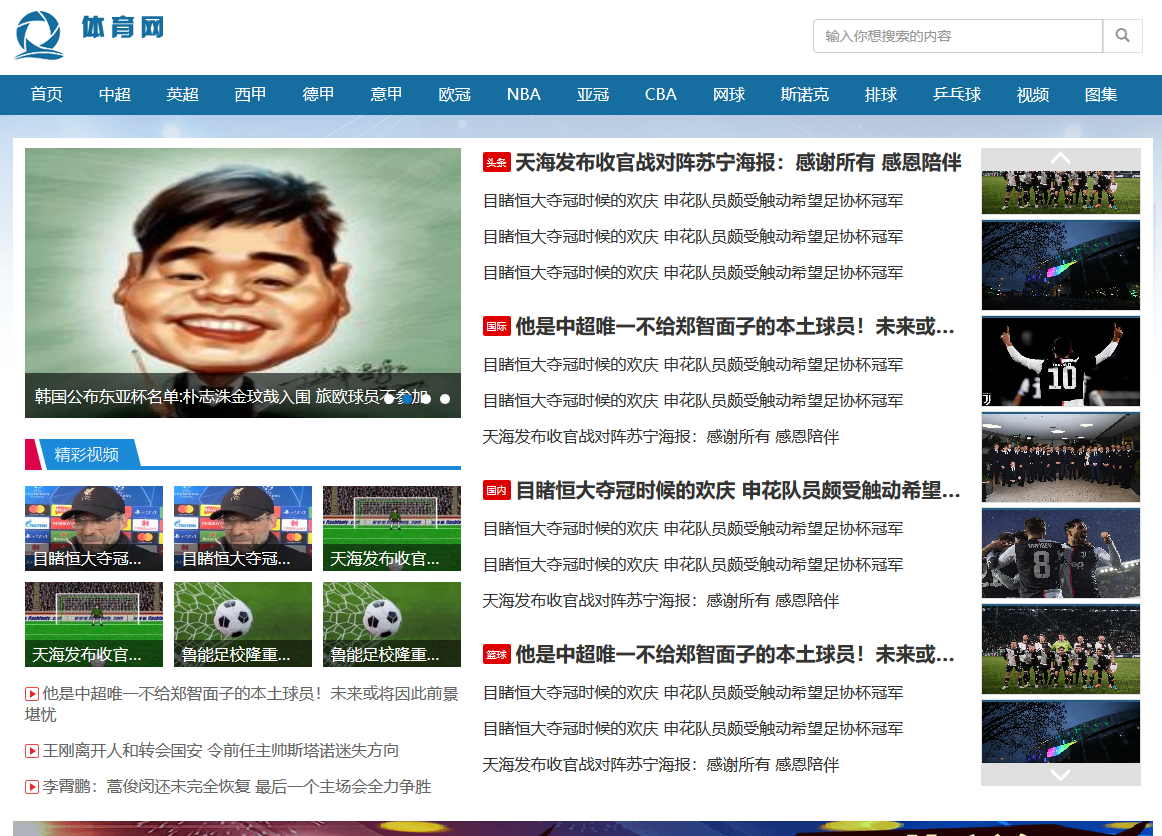
Task: Click the red 国际 tag badge
Action: point(497,326)
